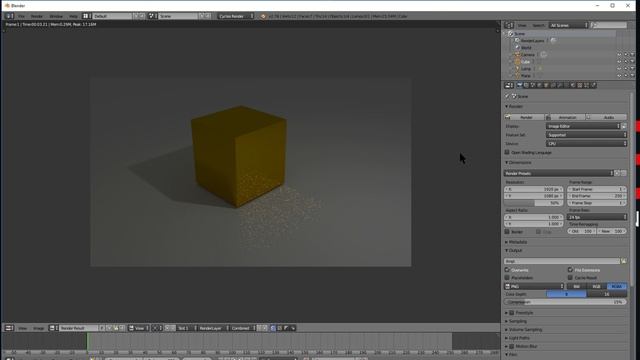Open the Image menu in image editor header
640x360 pixels.
38,328
